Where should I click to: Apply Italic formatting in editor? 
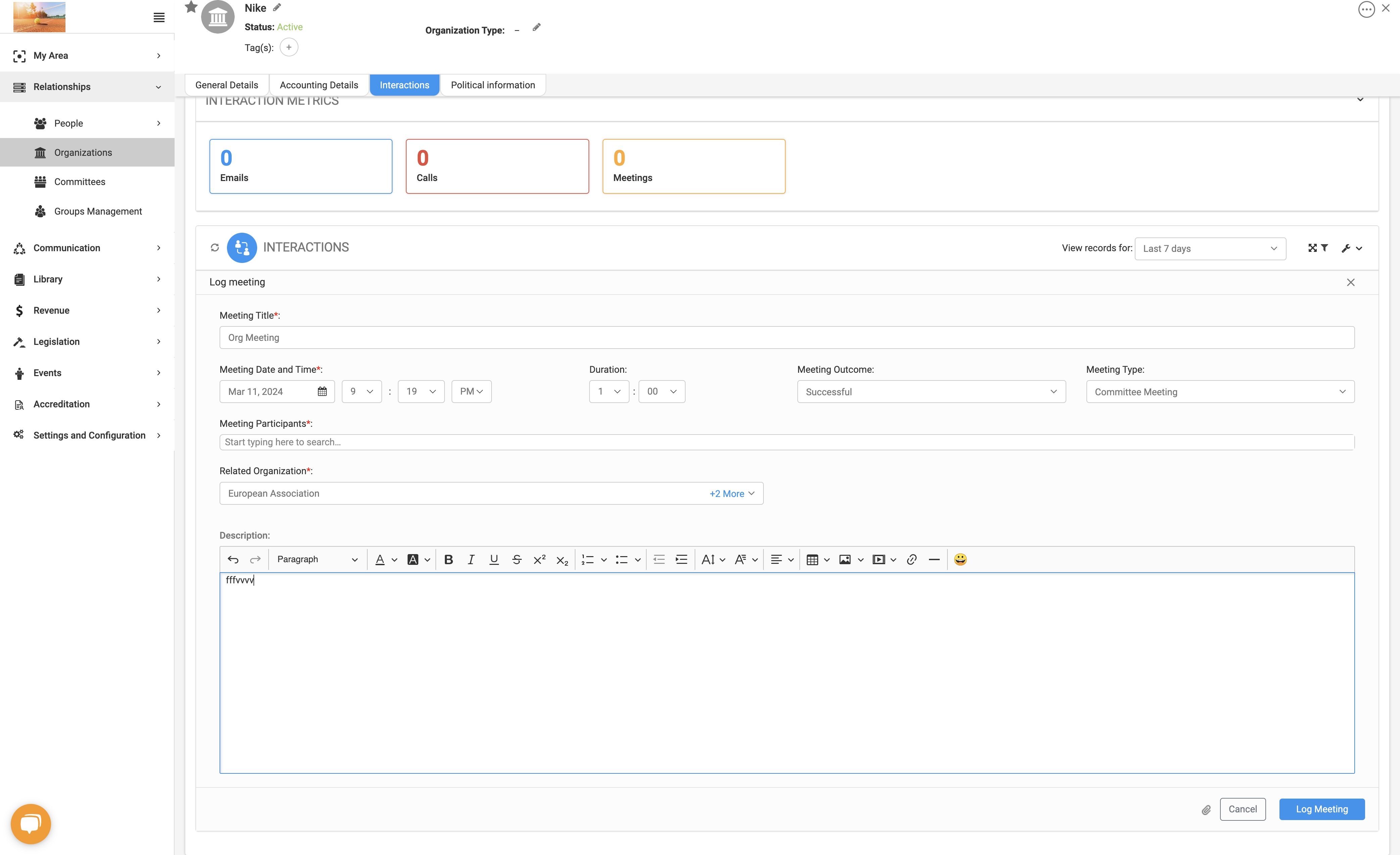[471, 559]
